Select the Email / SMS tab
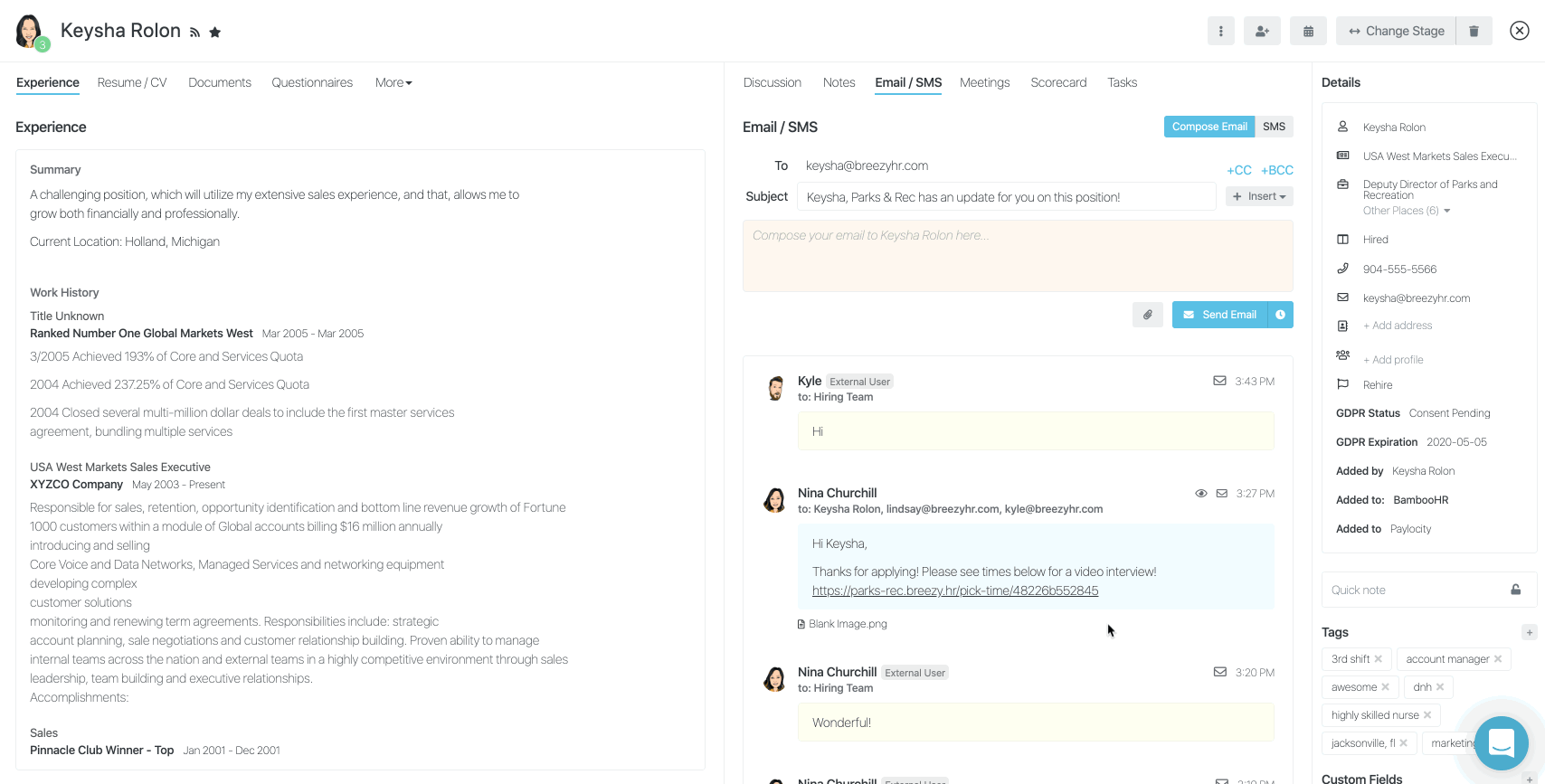This screenshot has width=1545, height=784. pos(908,82)
